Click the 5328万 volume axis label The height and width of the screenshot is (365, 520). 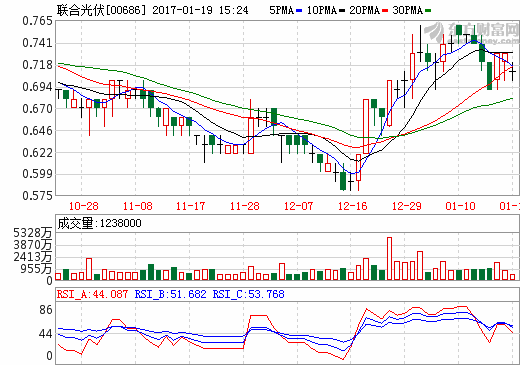[x=33, y=233]
